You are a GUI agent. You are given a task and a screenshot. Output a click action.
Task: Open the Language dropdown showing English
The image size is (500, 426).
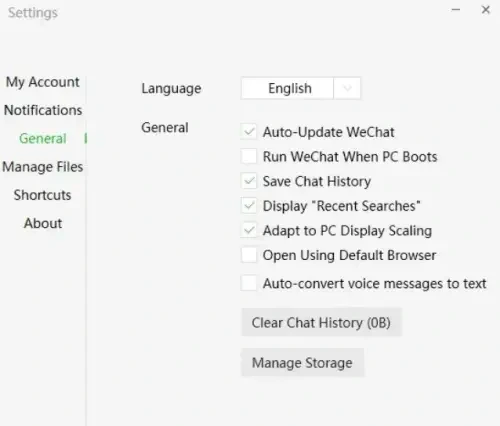point(301,88)
